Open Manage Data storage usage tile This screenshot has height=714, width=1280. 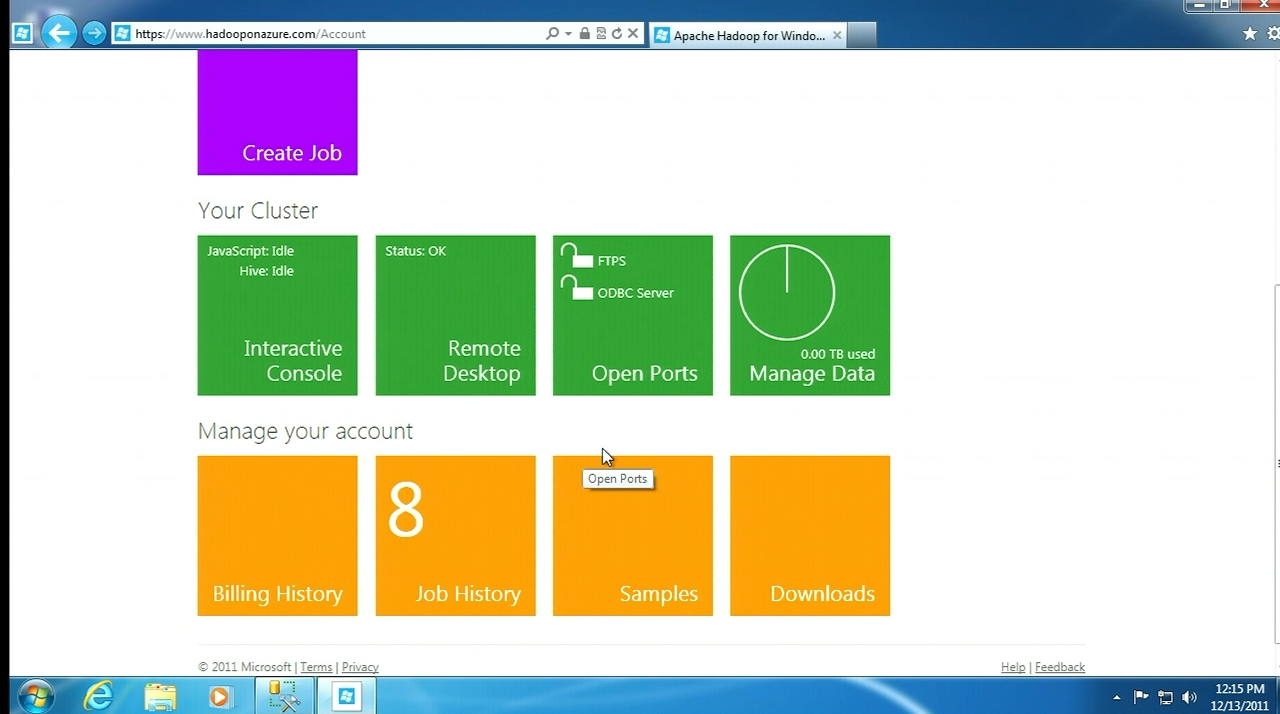(x=810, y=315)
